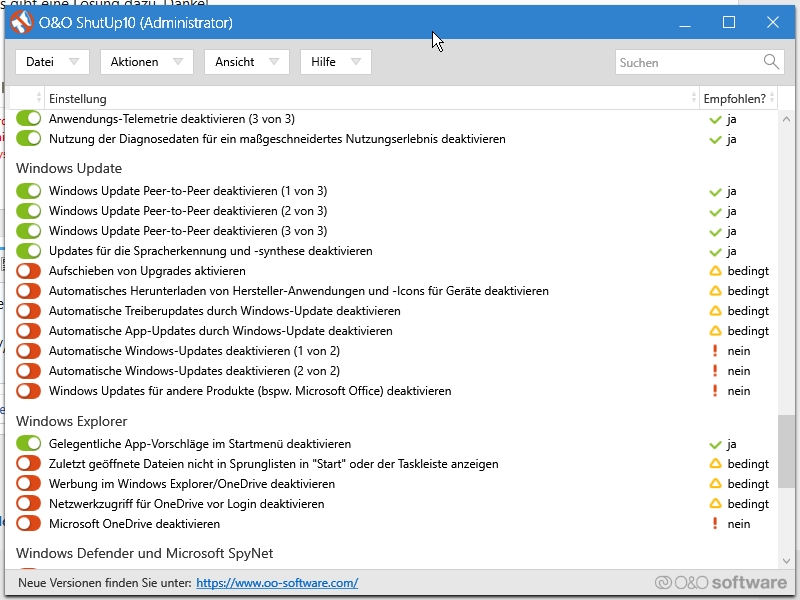Click warning triangle for Automatisches Herunterladen von Hersteller-Anwendungen
800x600 pixels.
pos(715,291)
